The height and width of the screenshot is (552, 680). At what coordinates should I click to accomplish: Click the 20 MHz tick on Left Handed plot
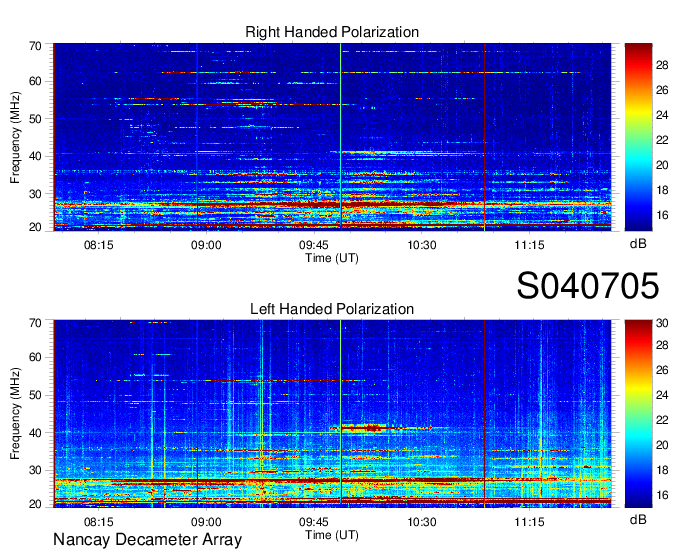click(x=35, y=504)
